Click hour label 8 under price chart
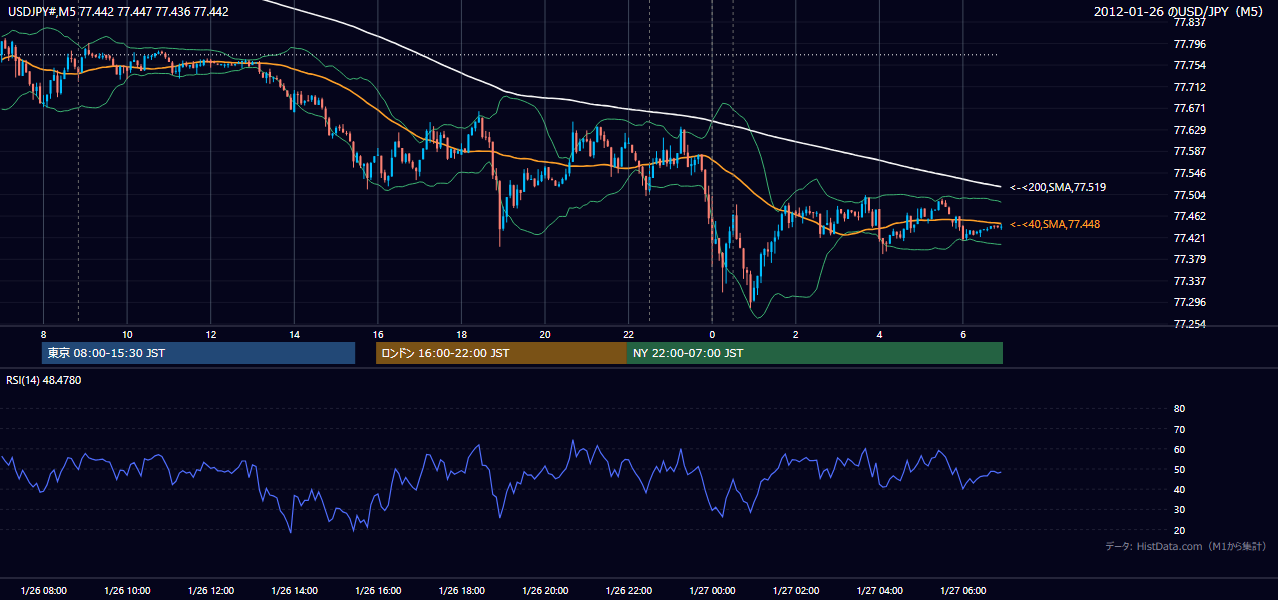1278x600 pixels. pyautogui.click(x=43, y=334)
